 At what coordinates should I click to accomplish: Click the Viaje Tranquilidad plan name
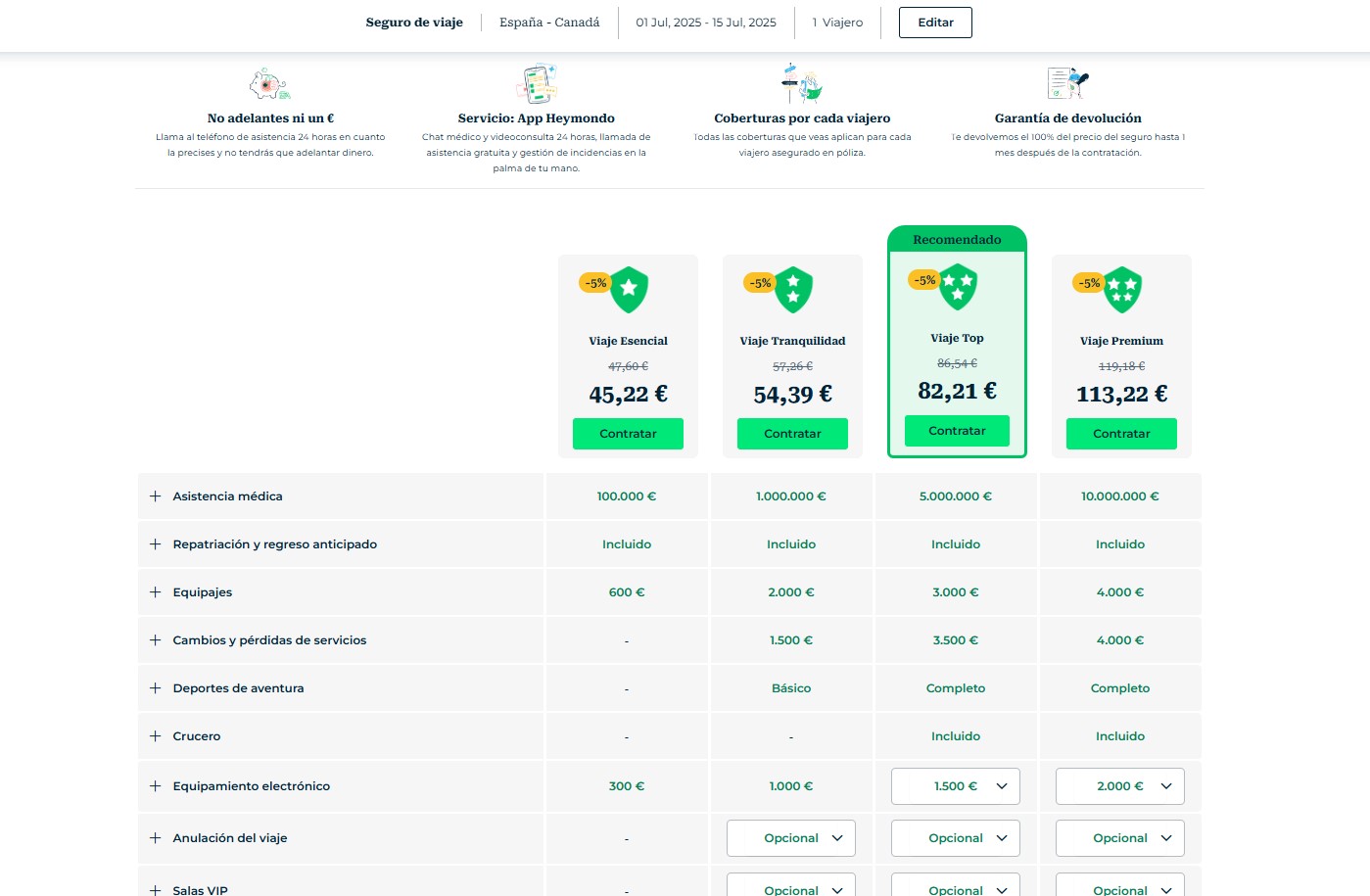pyautogui.click(x=792, y=341)
